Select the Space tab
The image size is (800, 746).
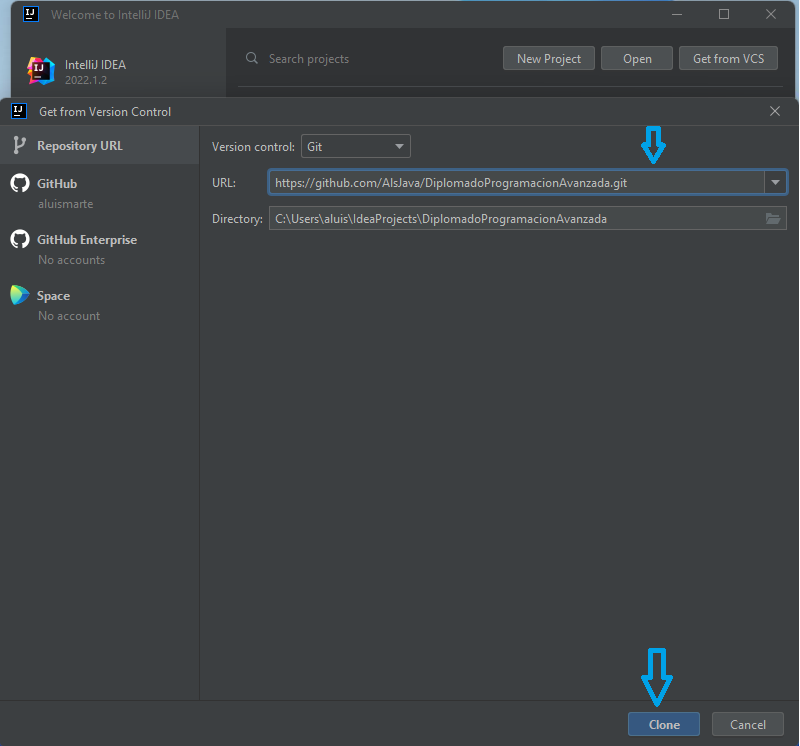click(99, 305)
